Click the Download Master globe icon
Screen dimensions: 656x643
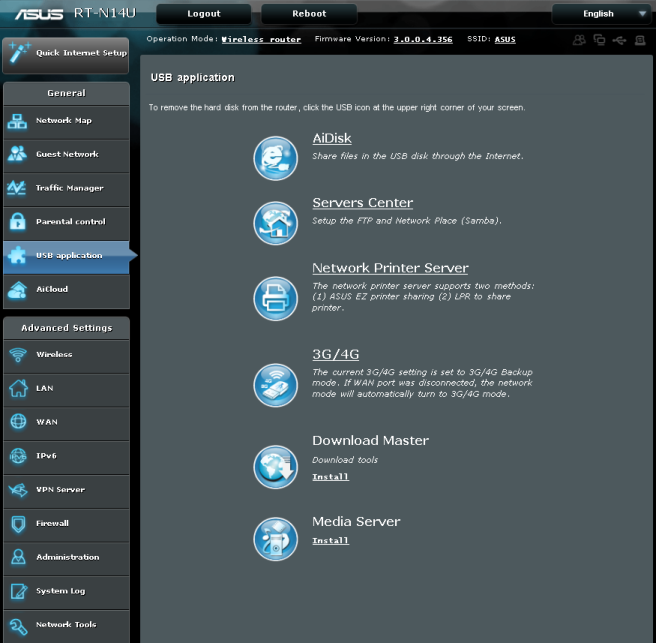pyautogui.click(x=275, y=467)
